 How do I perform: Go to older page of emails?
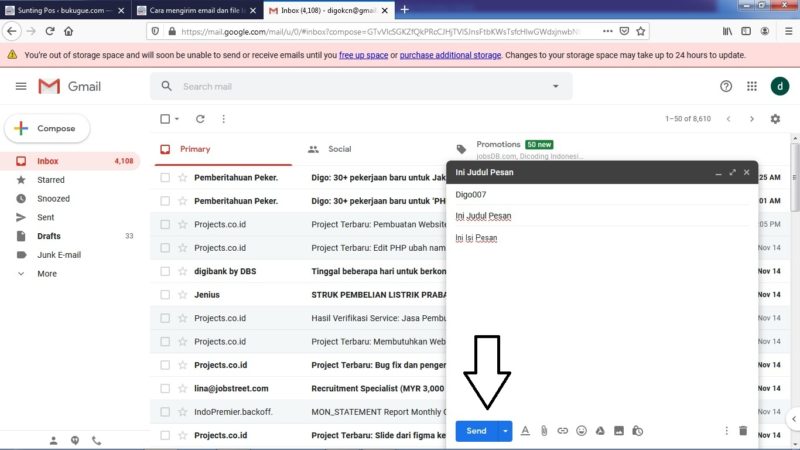pyautogui.click(x=752, y=119)
